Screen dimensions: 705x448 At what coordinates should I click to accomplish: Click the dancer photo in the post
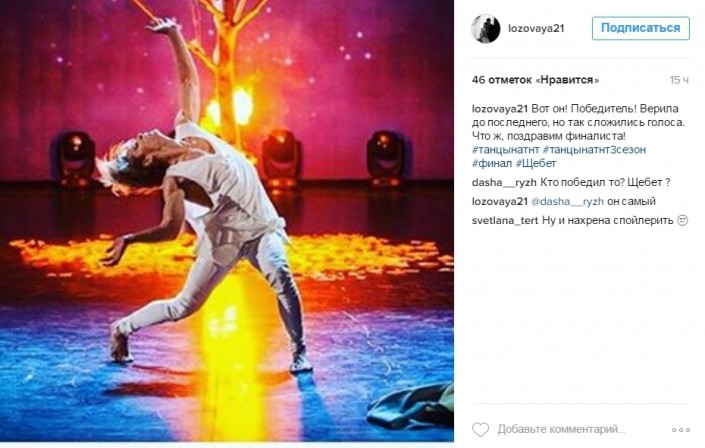click(x=227, y=220)
